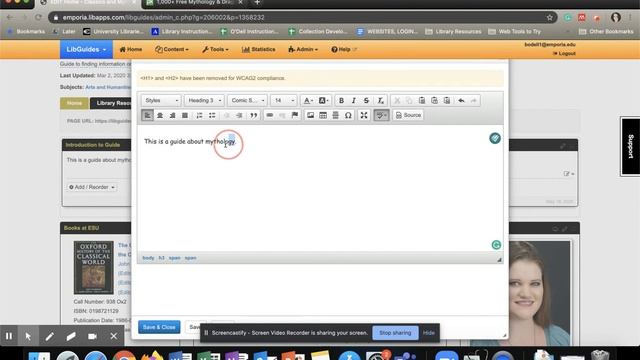Viewport: 640px width, 360px height.
Task: Maximize the editor with the fullscreen icon
Action: point(364,116)
